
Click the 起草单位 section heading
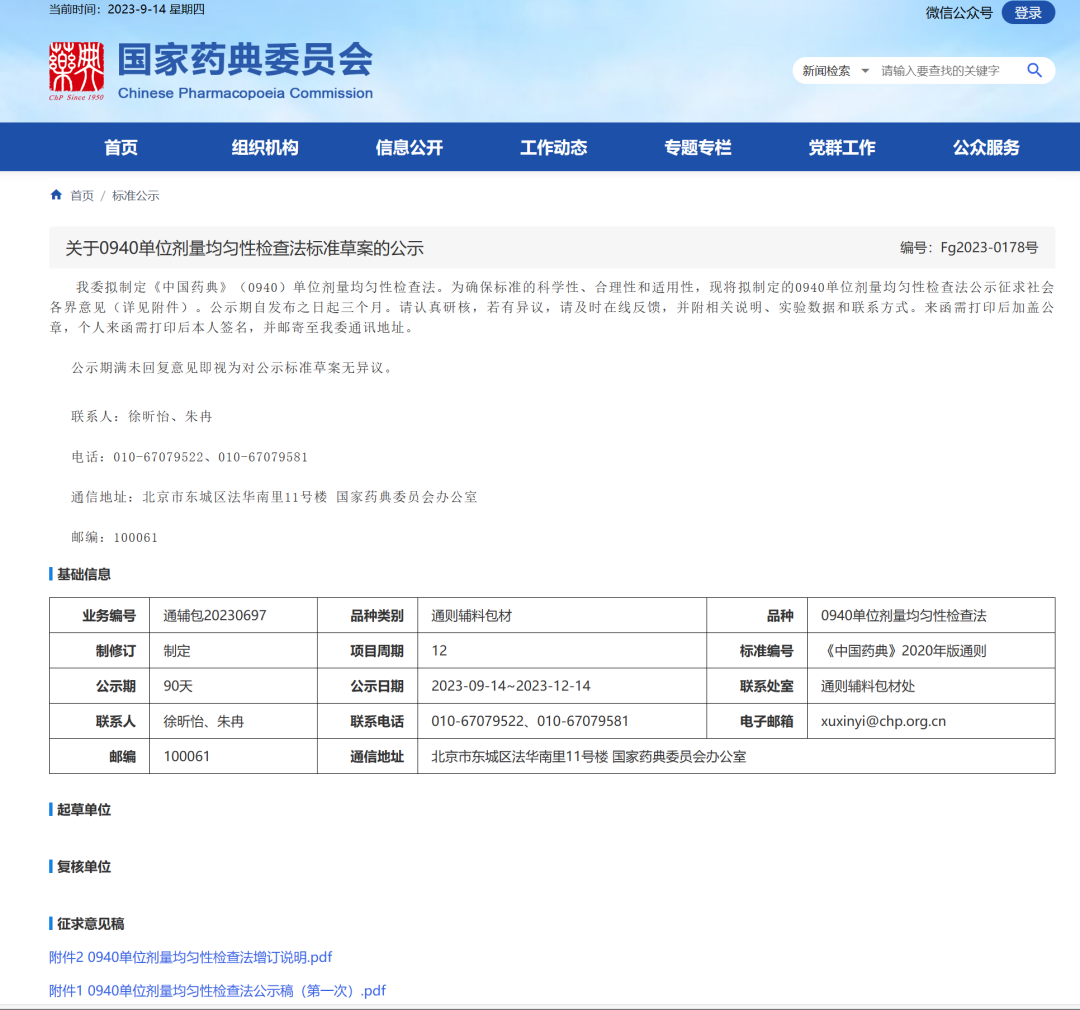83,810
